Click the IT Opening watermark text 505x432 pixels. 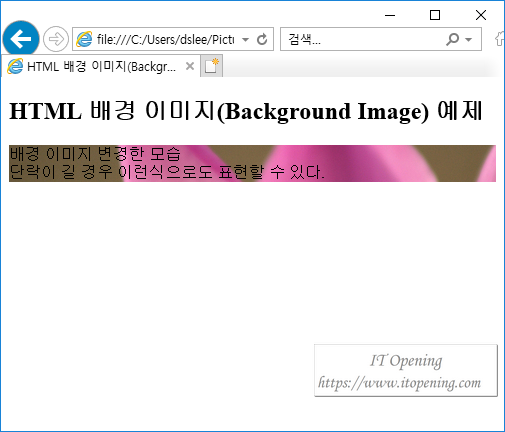[x=406, y=361]
